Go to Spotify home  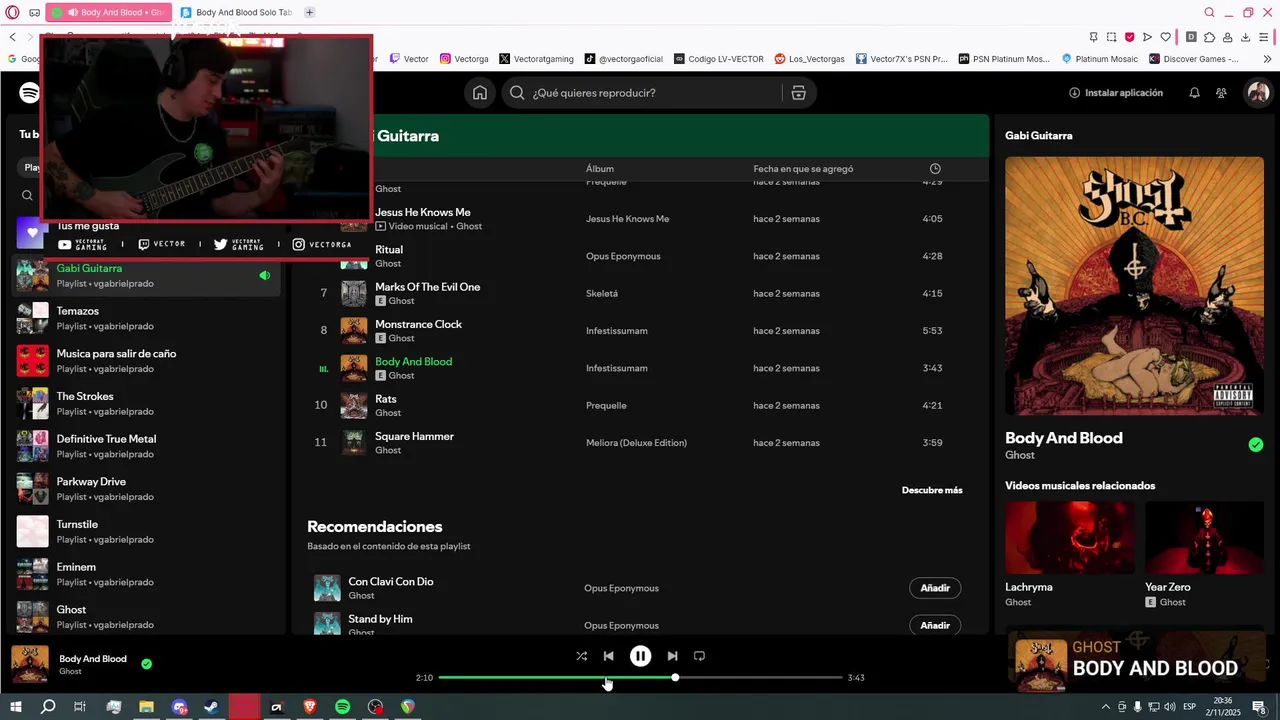point(480,93)
